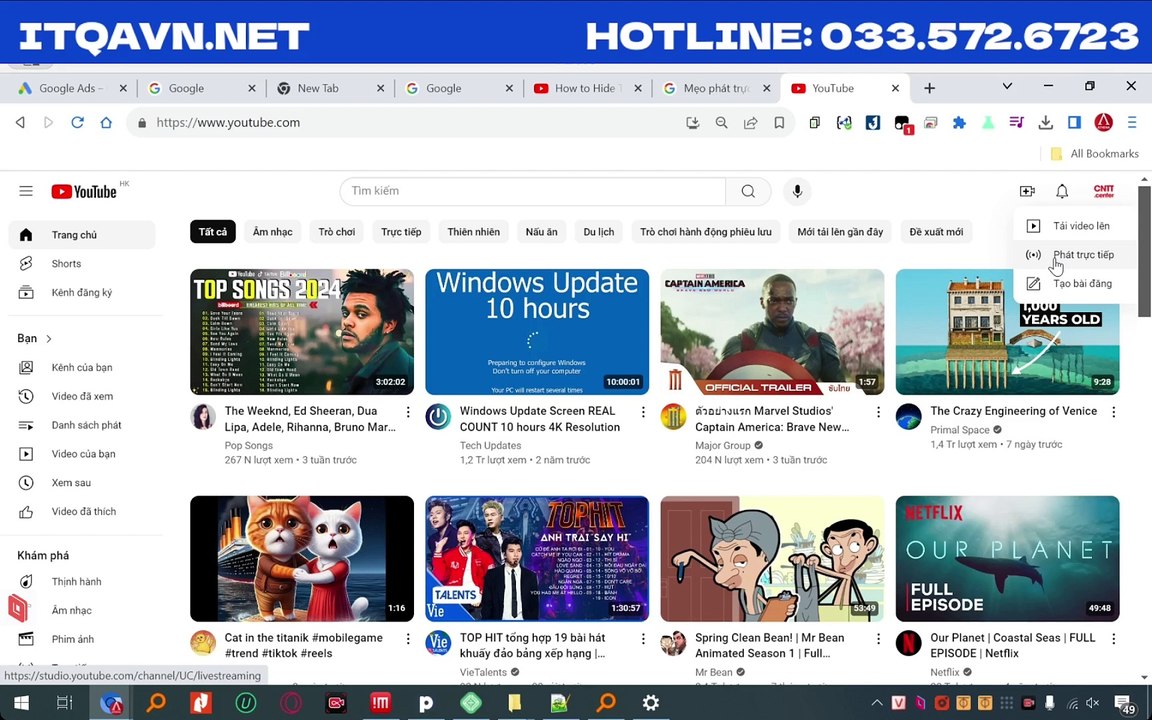This screenshot has height=720, width=1152.
Task: Open Pop Songs channel avatar
Action: (203, 417)
